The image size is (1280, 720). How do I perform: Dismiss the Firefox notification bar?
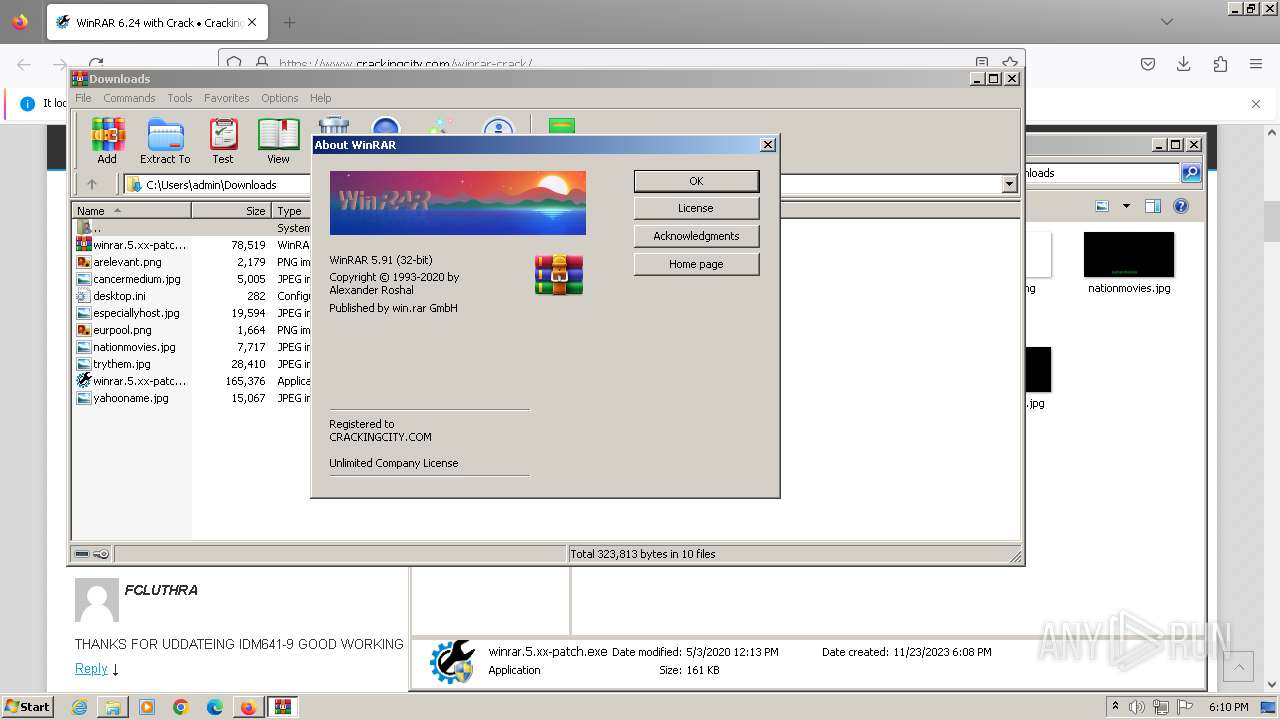(x=1256, y=103)
